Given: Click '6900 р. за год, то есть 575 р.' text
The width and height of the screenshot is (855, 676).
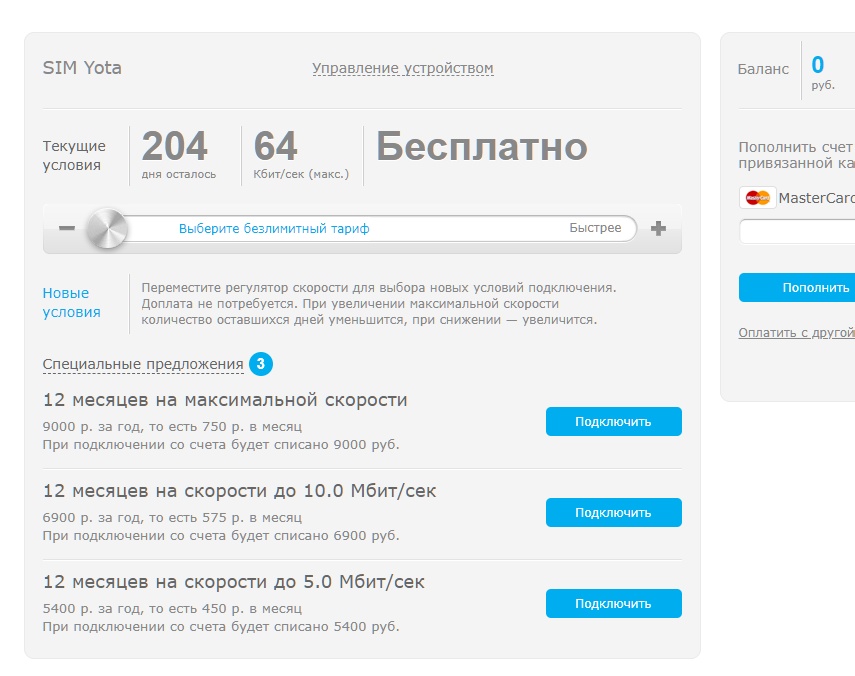Looking at the screenshot, I should click(143, 517).
